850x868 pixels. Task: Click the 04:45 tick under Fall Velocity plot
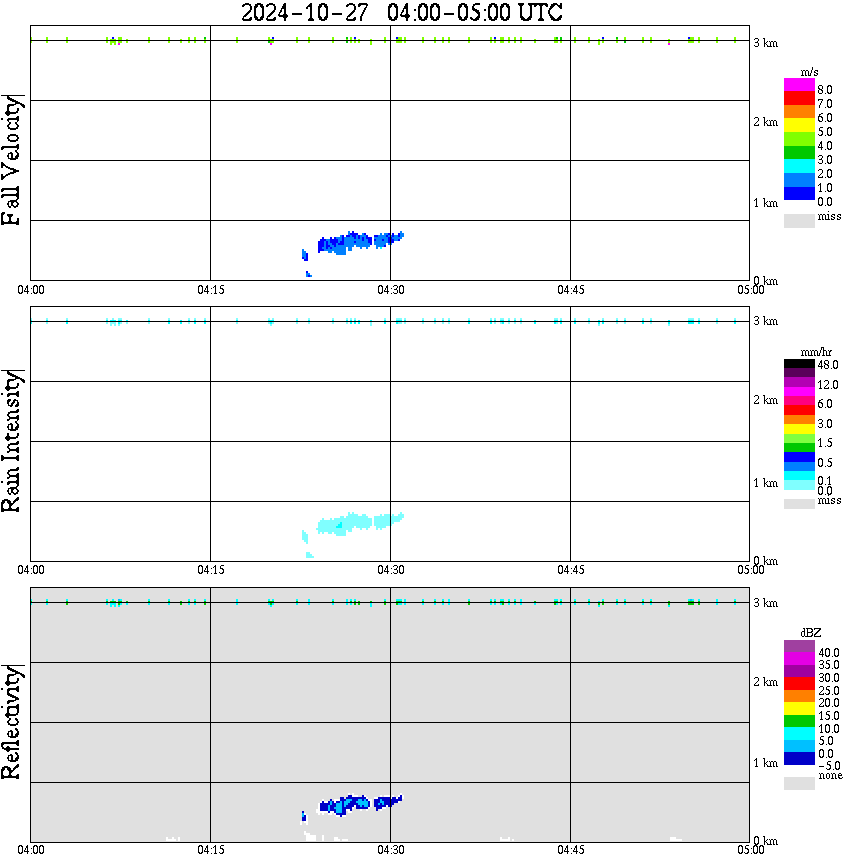[570, 290]
